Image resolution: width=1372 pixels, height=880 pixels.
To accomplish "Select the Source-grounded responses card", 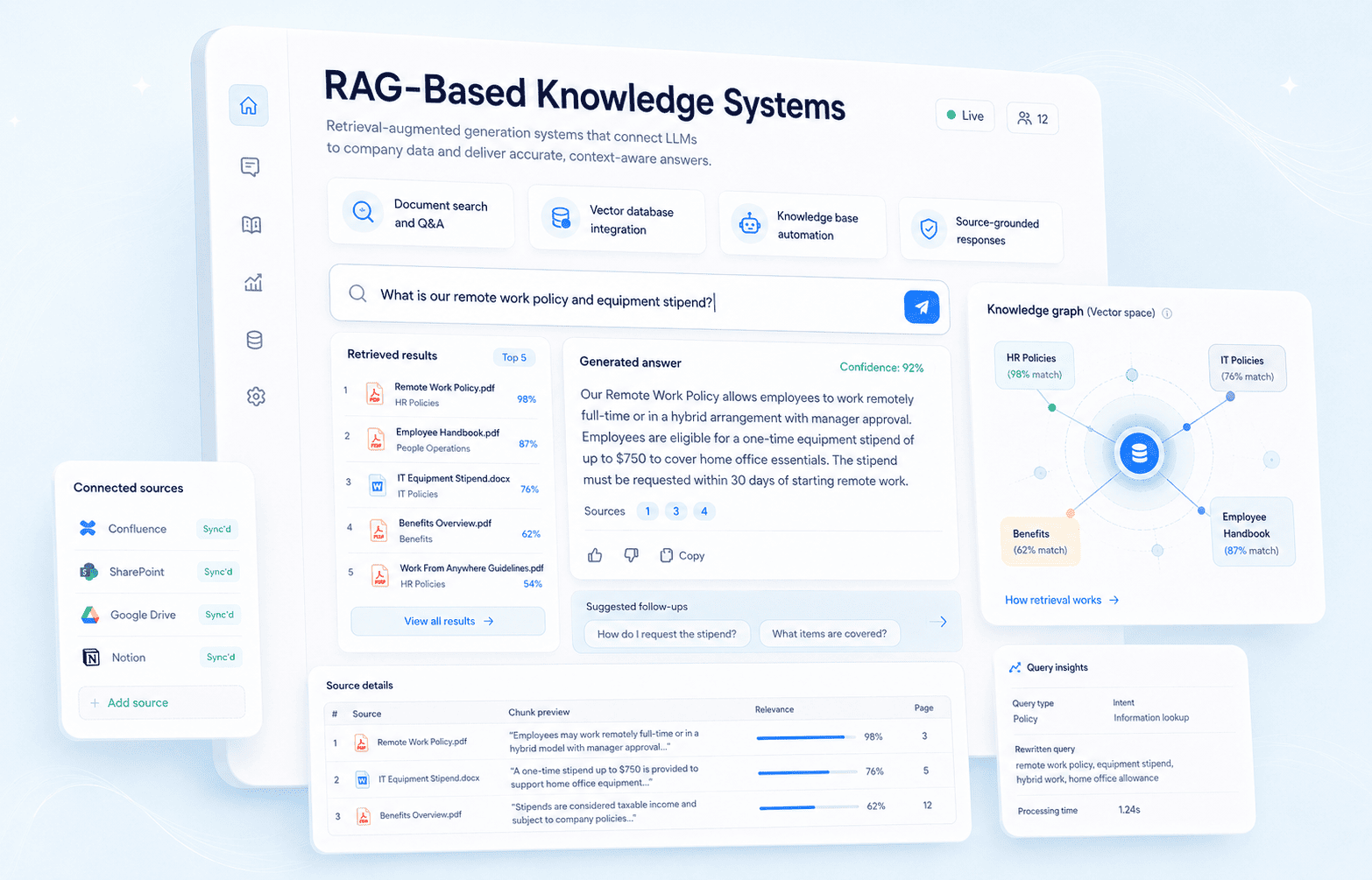I will 981,231.
